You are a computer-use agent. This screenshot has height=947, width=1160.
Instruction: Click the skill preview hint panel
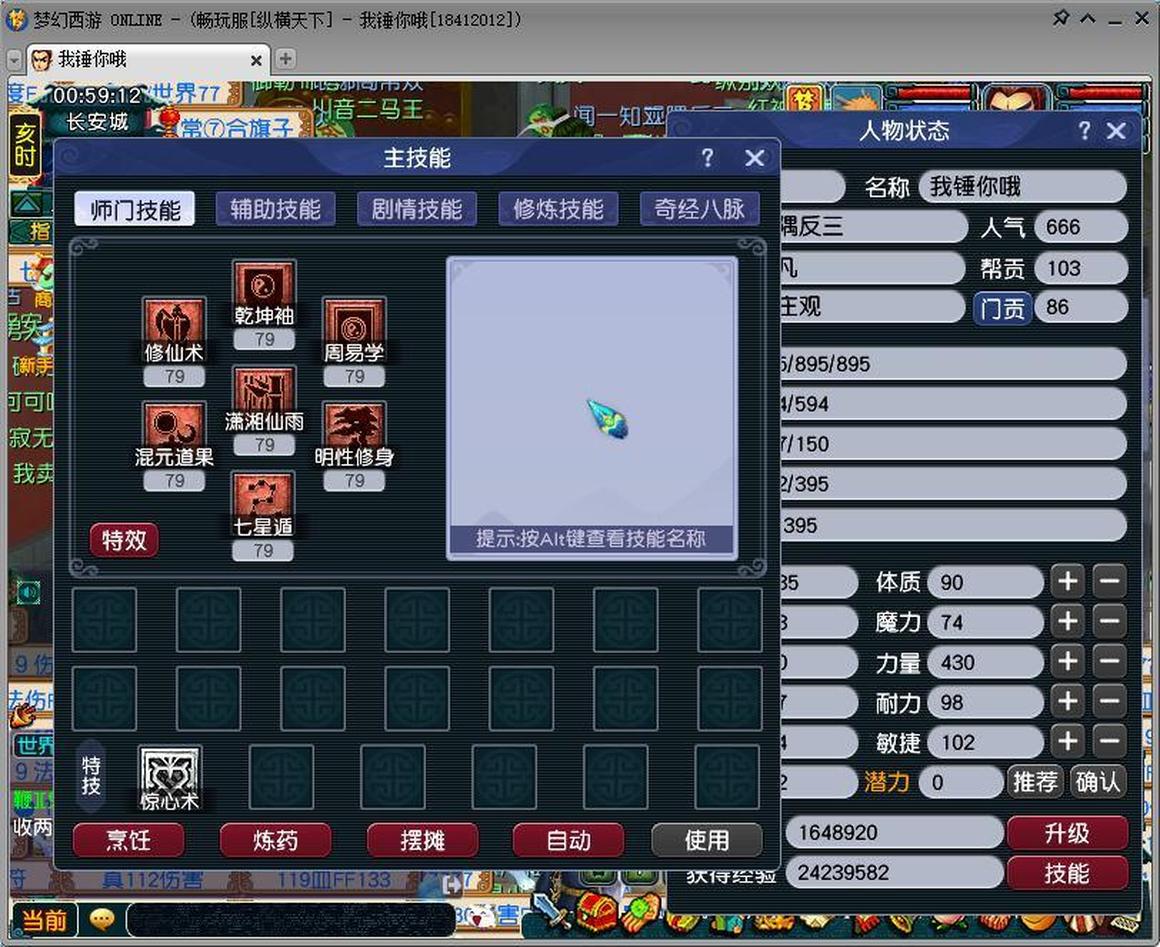tap(592, 408)
